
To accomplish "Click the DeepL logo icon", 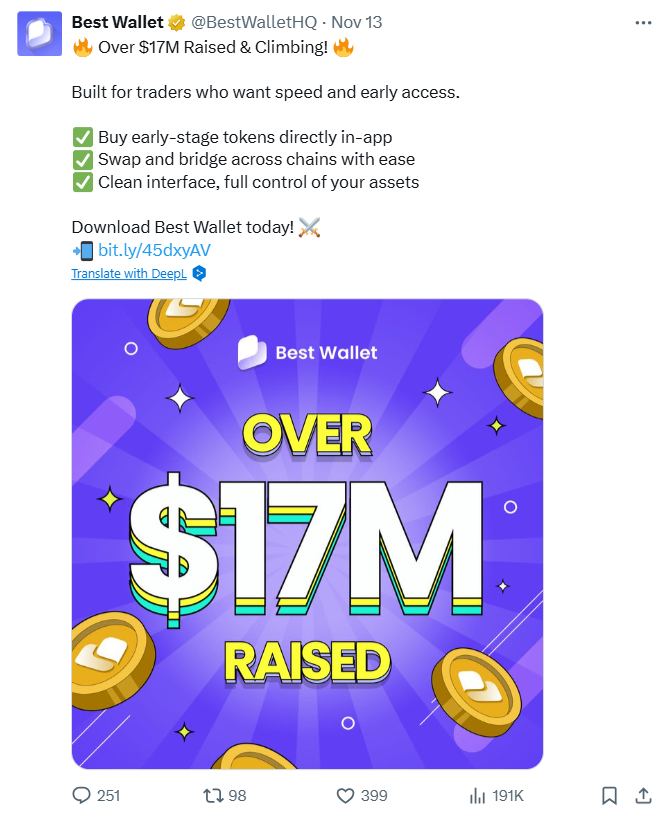I will [199, 273].
